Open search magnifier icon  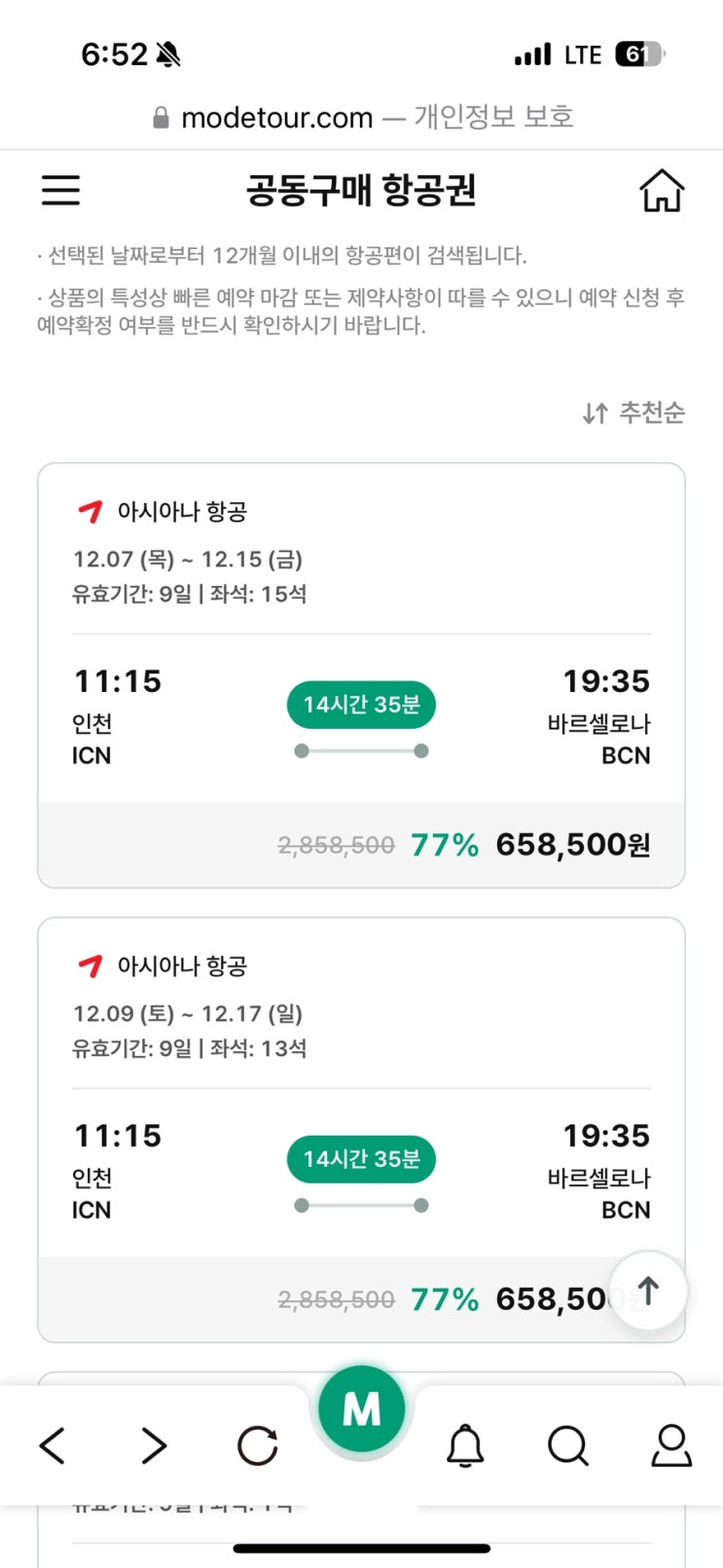568,1445
